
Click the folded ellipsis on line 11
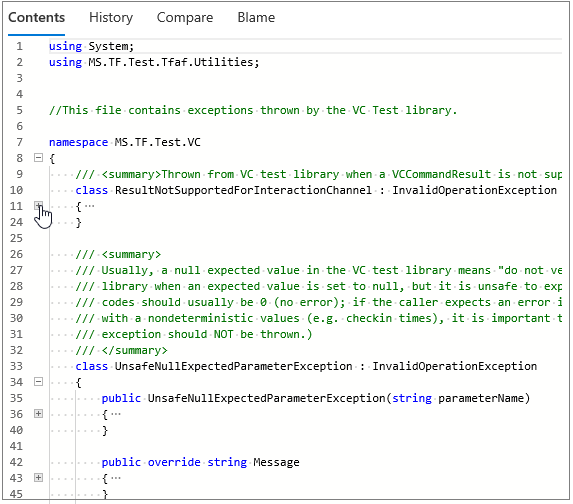pos(90,206)
